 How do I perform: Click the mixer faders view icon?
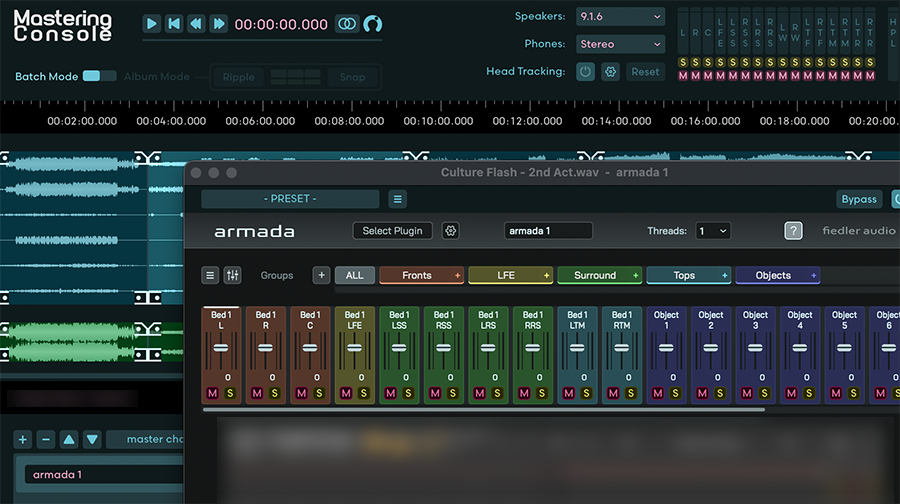232,275
